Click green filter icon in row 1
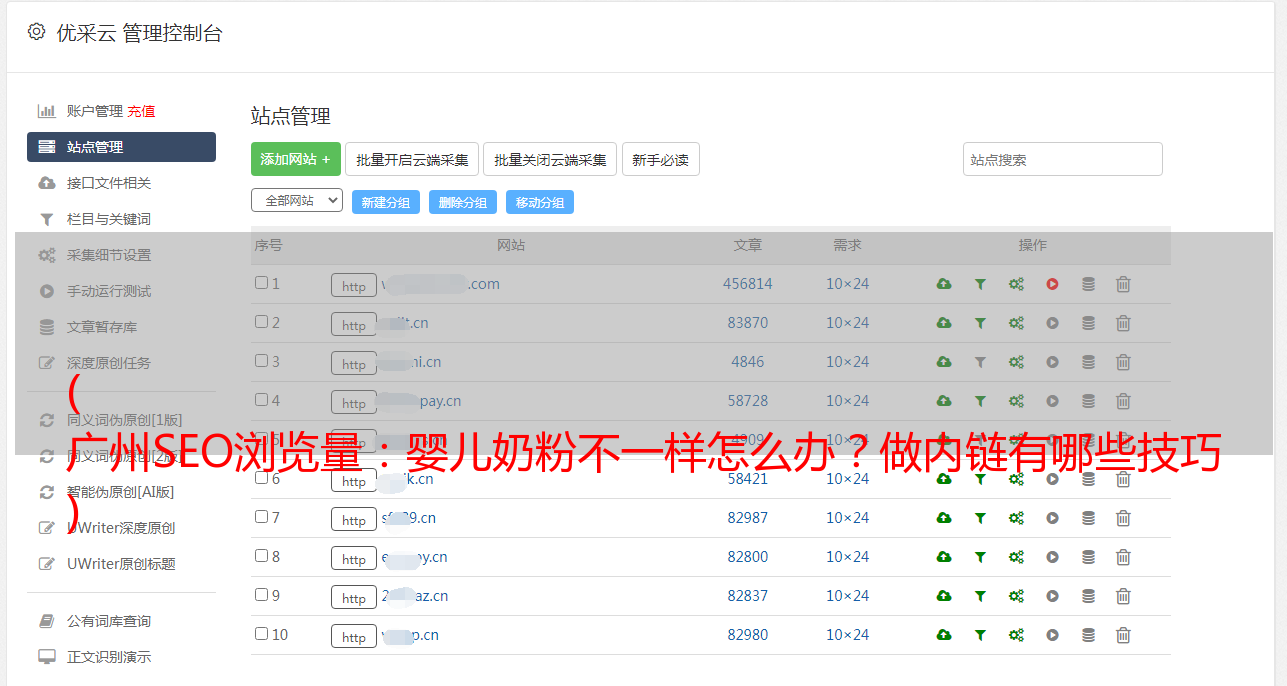1287x686 pixels. tap(980, 284)
